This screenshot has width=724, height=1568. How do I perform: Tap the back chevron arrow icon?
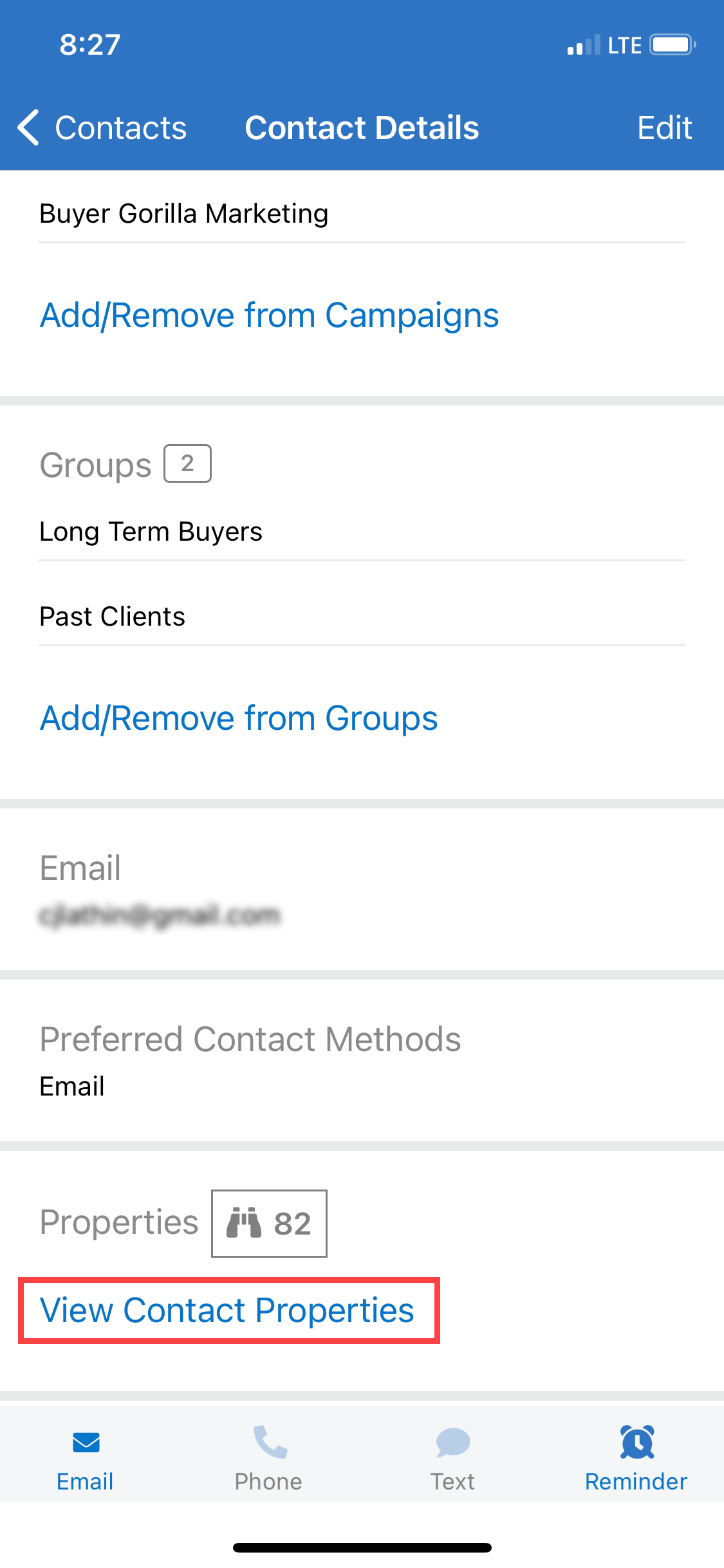[x=28, y=127]
